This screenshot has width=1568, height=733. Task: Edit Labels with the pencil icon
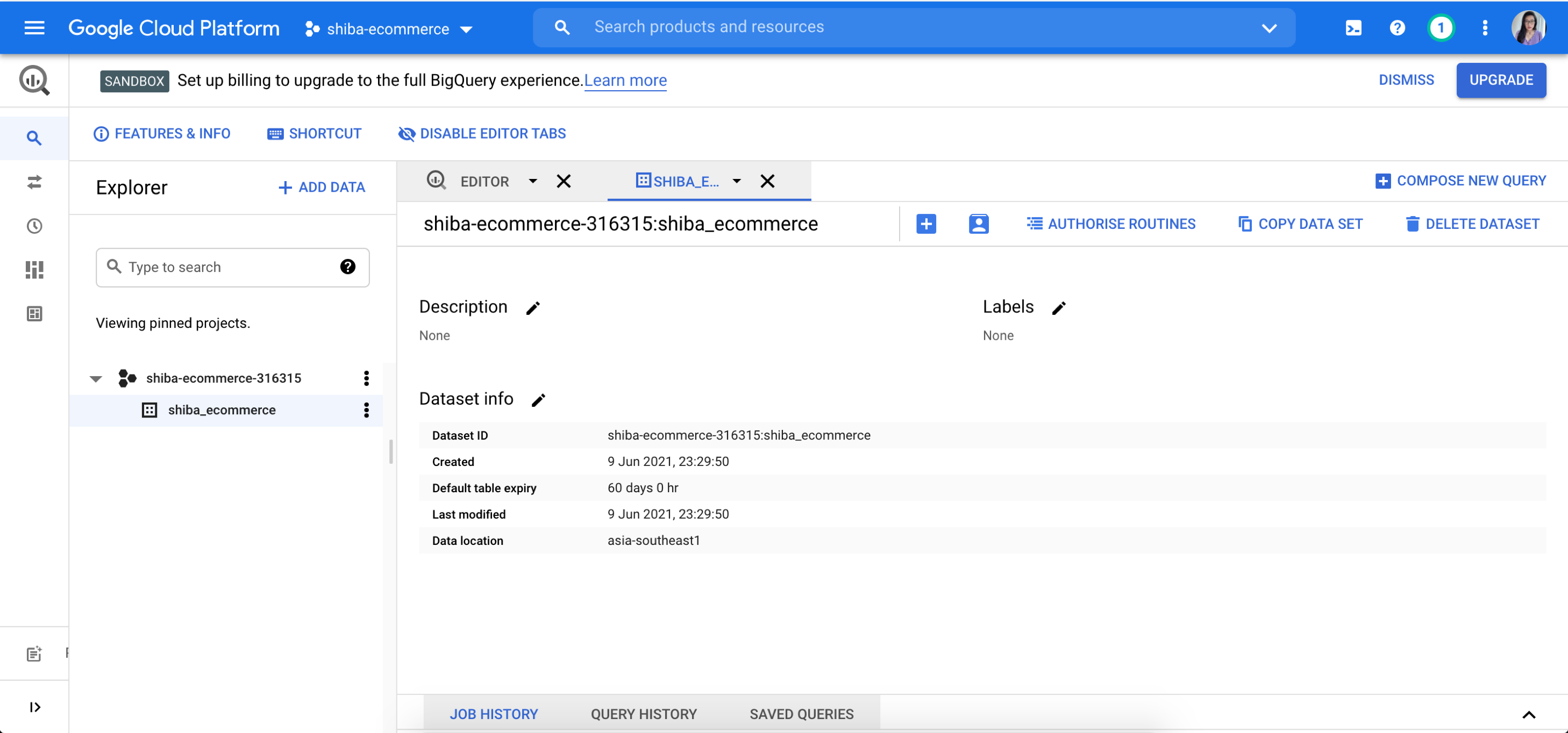1059,308
